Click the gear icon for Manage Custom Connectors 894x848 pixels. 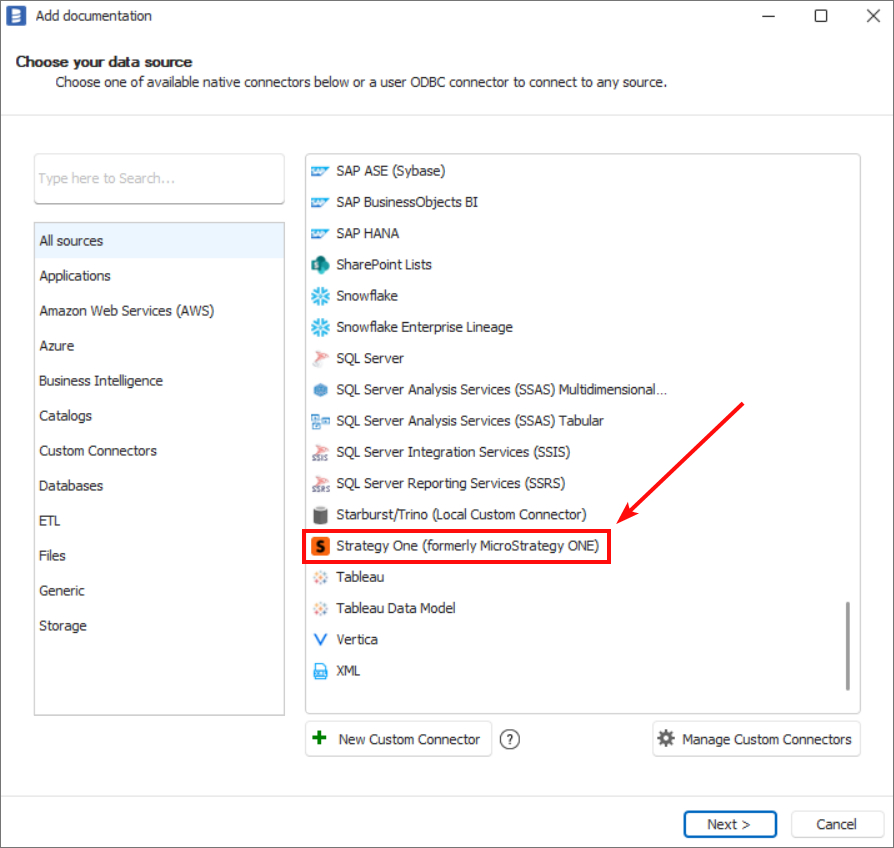click(x=665, y=739)
